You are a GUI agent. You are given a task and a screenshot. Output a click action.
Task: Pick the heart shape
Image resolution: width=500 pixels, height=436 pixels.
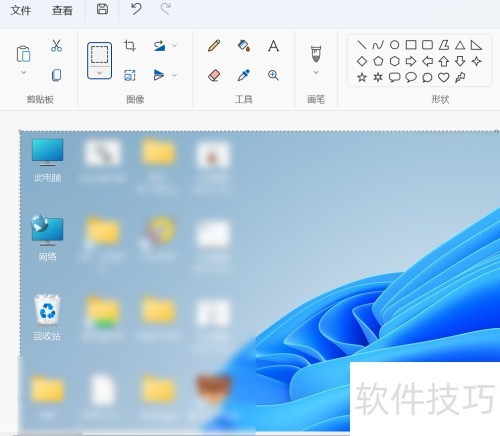point(444,77)
